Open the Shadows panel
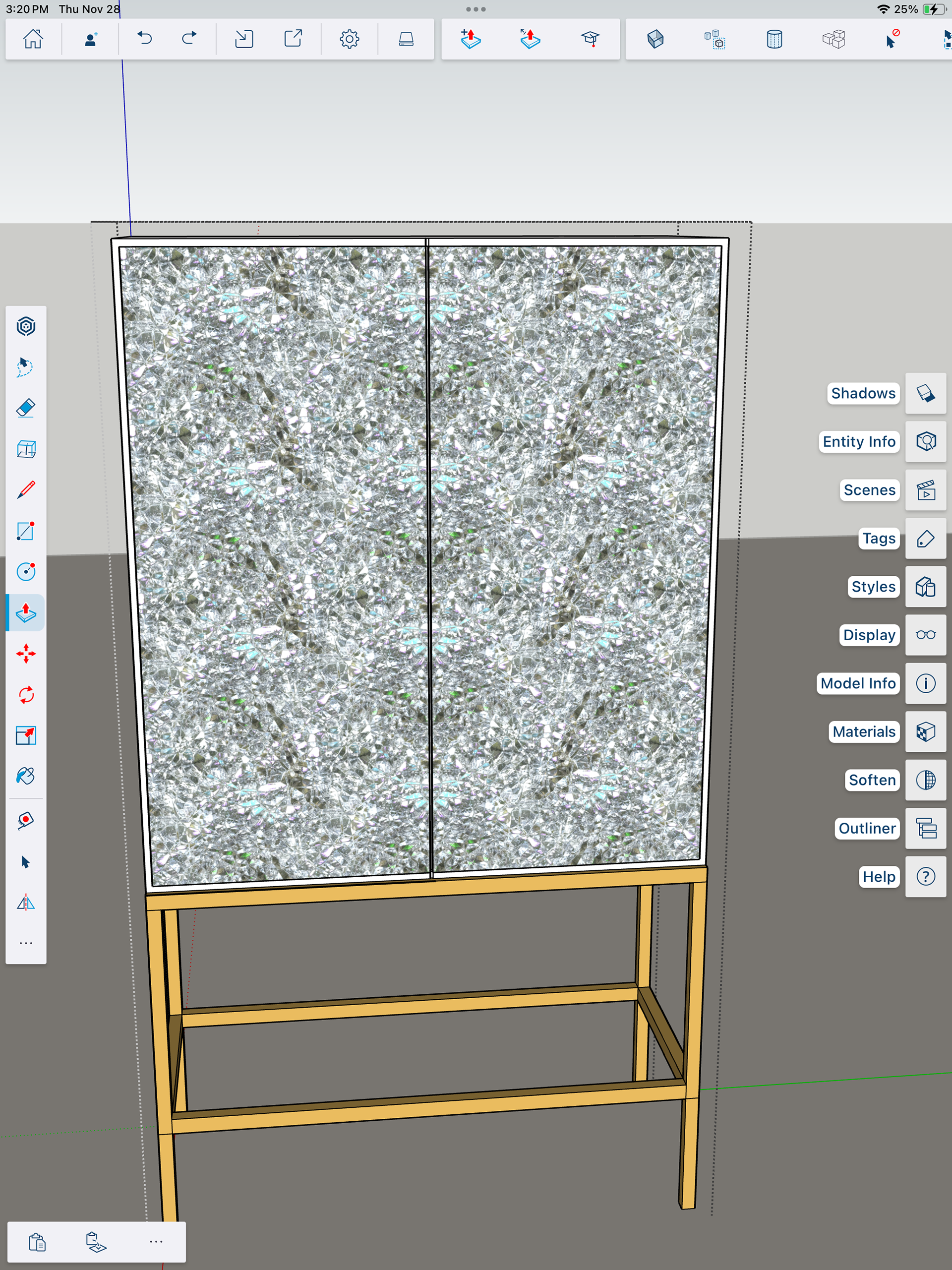The height and width of the screenshot is (1270, 952). [925, 393]
